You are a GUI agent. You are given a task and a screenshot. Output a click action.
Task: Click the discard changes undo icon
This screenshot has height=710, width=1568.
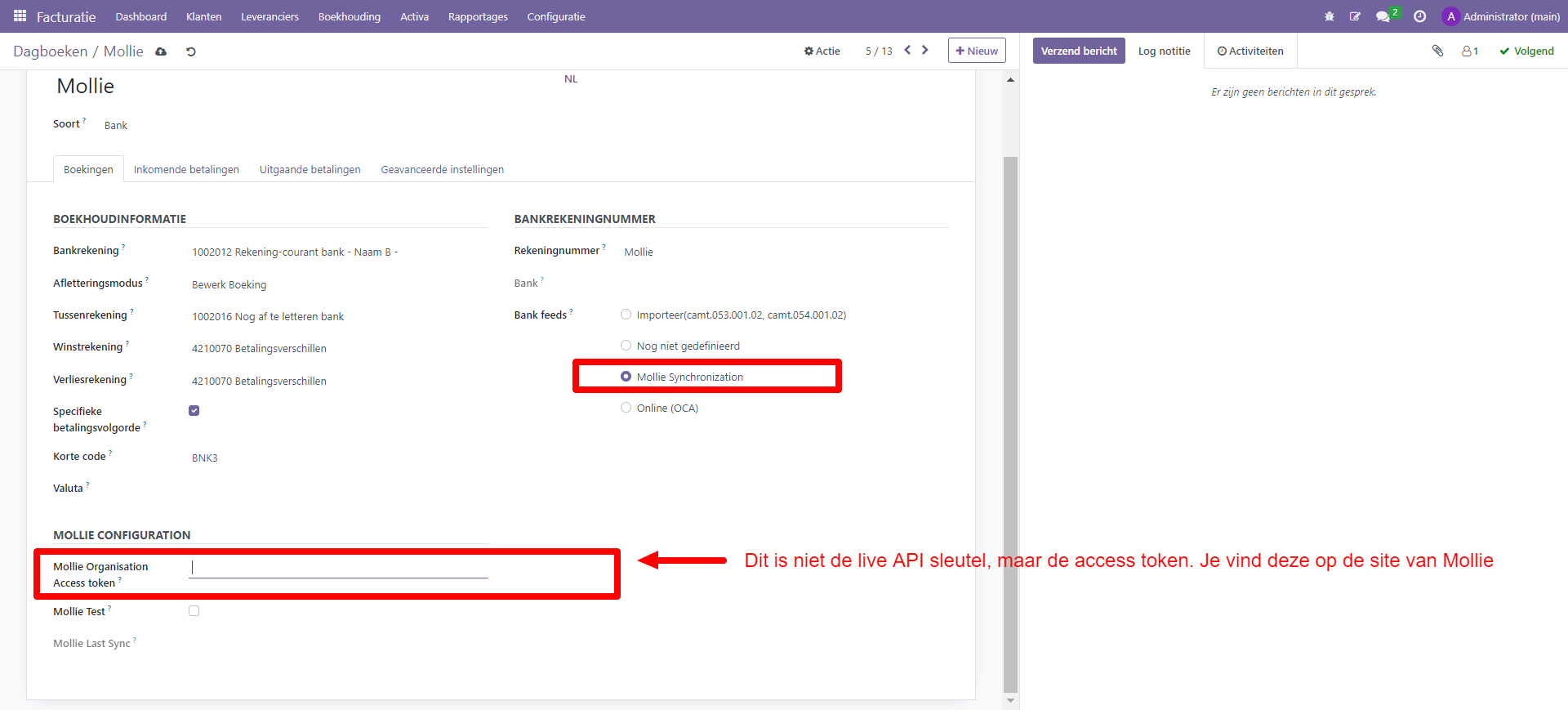pyautogui.click(x=191, y=51)
